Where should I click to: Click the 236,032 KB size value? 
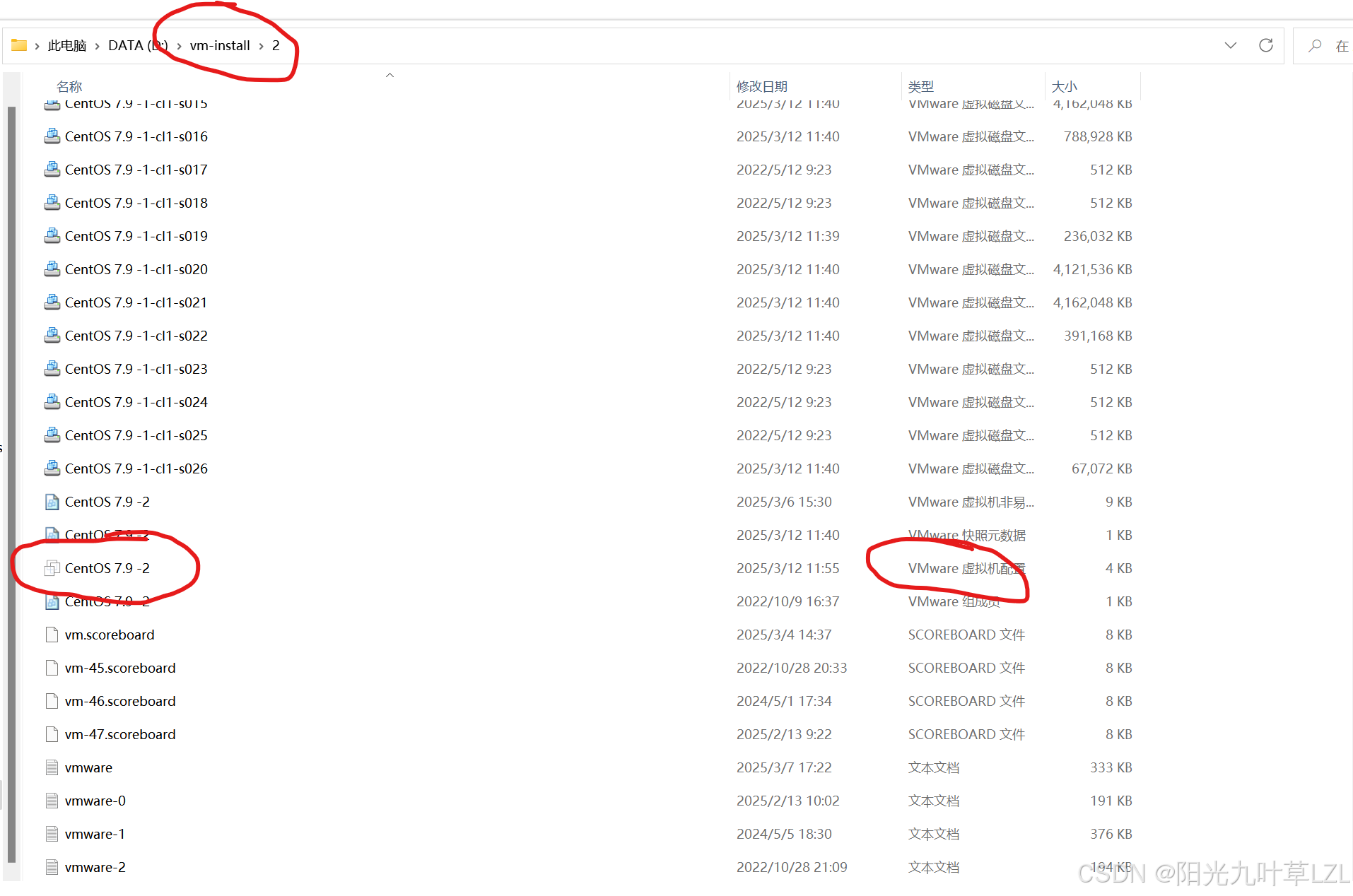[1098, 236]
